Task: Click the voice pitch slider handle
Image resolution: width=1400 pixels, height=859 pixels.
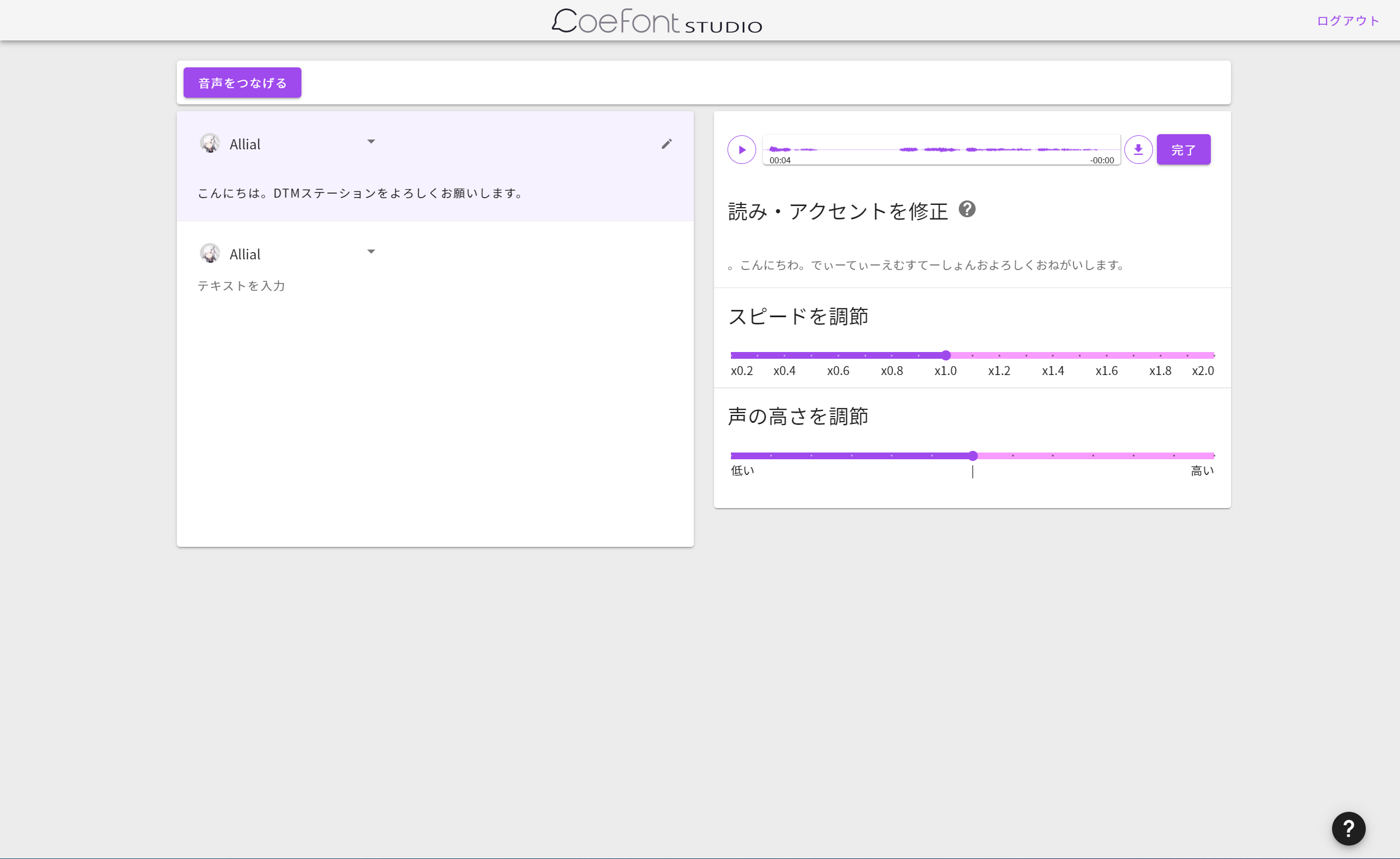Action: [973, 456]
